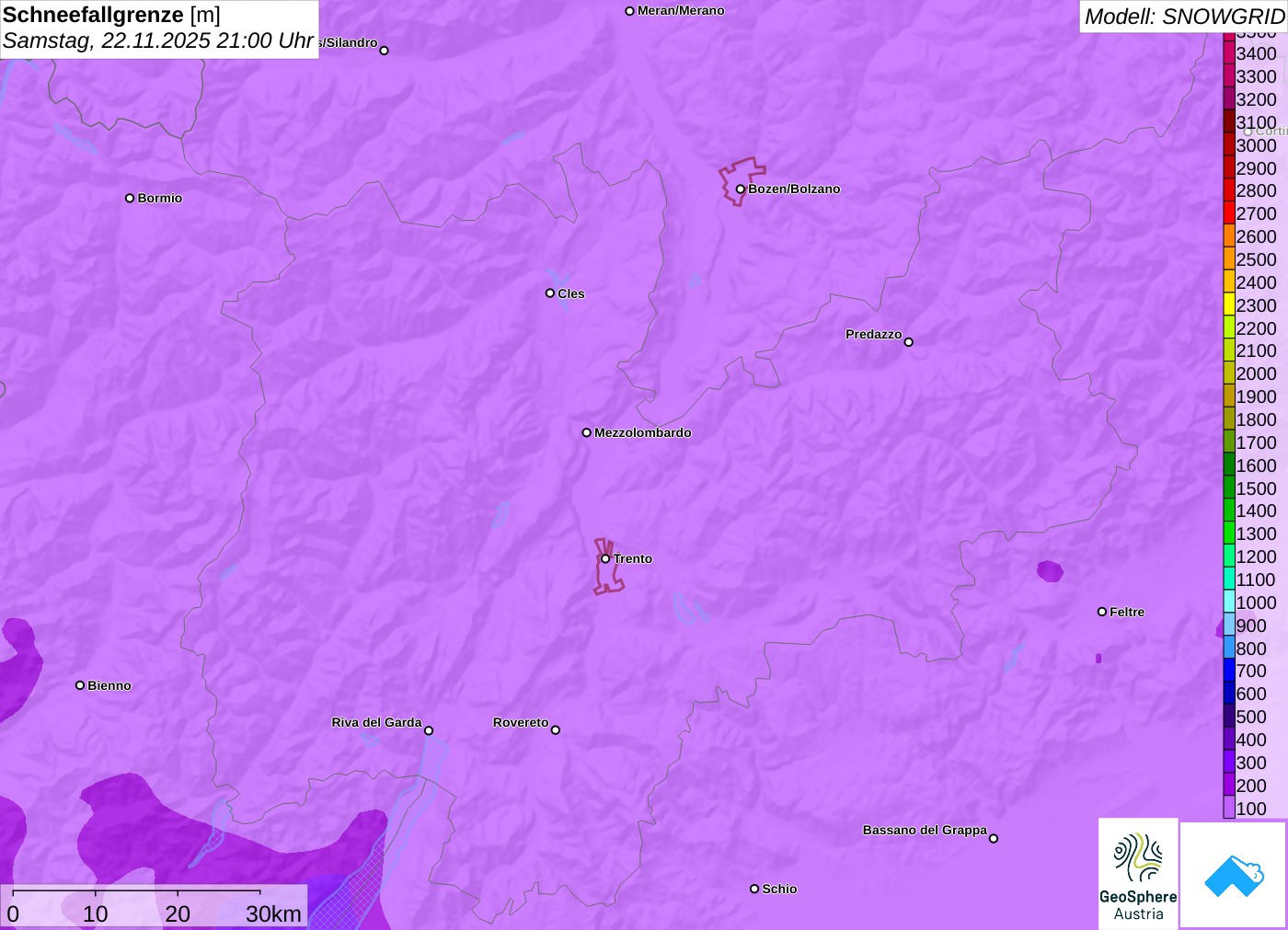Select the 2300 m yellow legend swatch
1288x930 pixels.
click(x=1229, y=304)
